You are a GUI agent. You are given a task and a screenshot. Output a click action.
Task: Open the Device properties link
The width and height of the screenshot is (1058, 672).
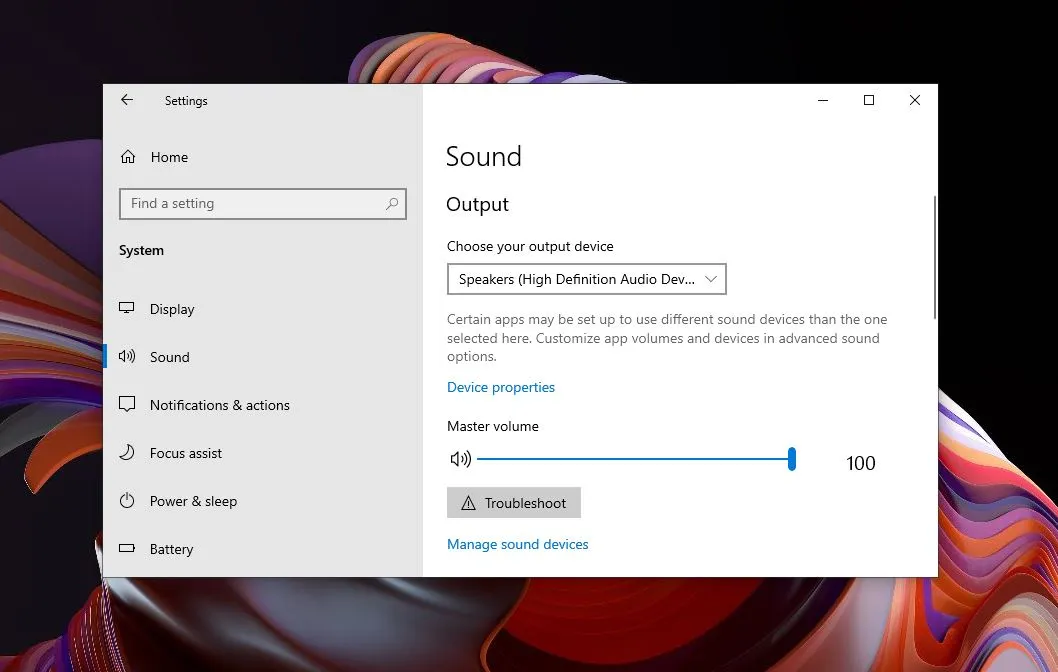[500, 387]
